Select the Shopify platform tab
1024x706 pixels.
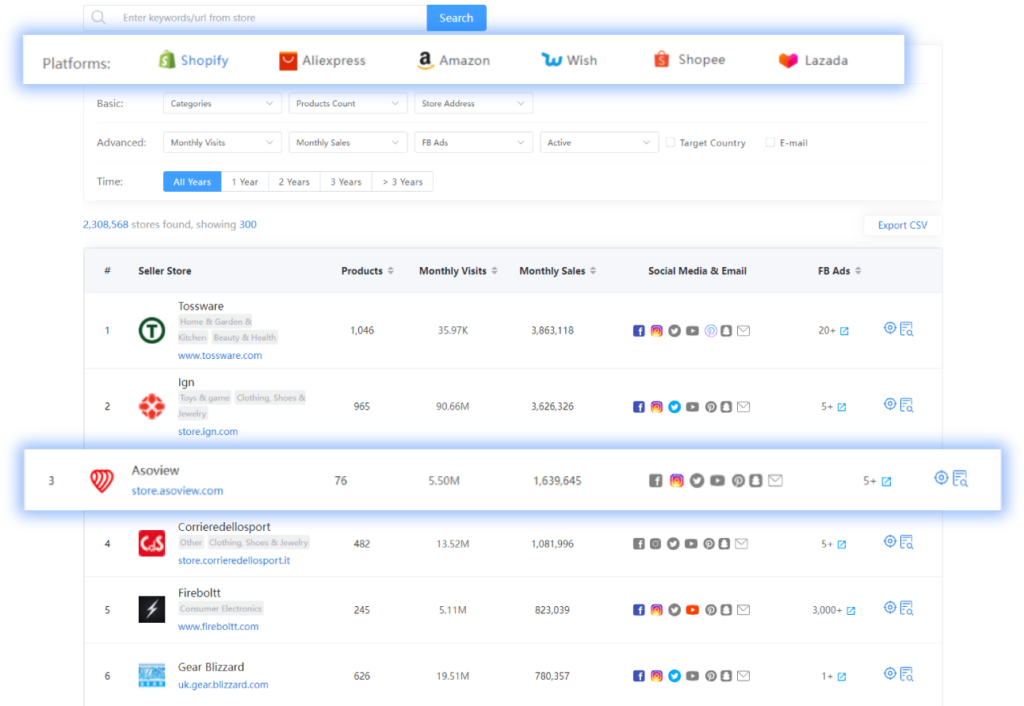click(193, 60)
